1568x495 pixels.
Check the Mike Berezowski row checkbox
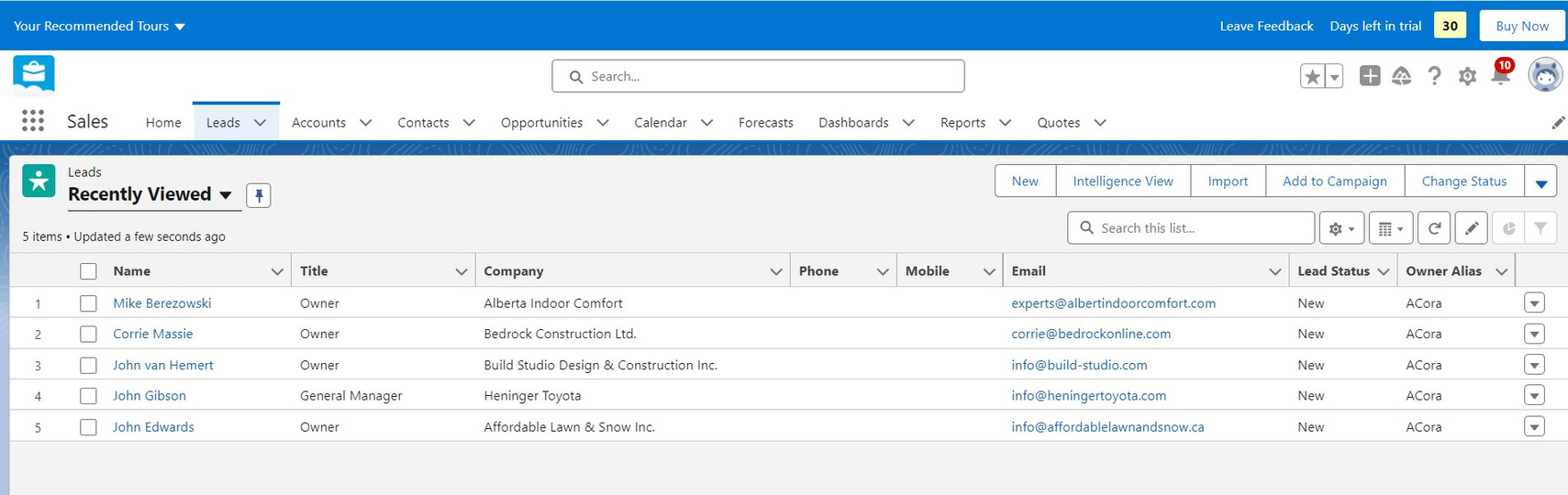[88, 303]
